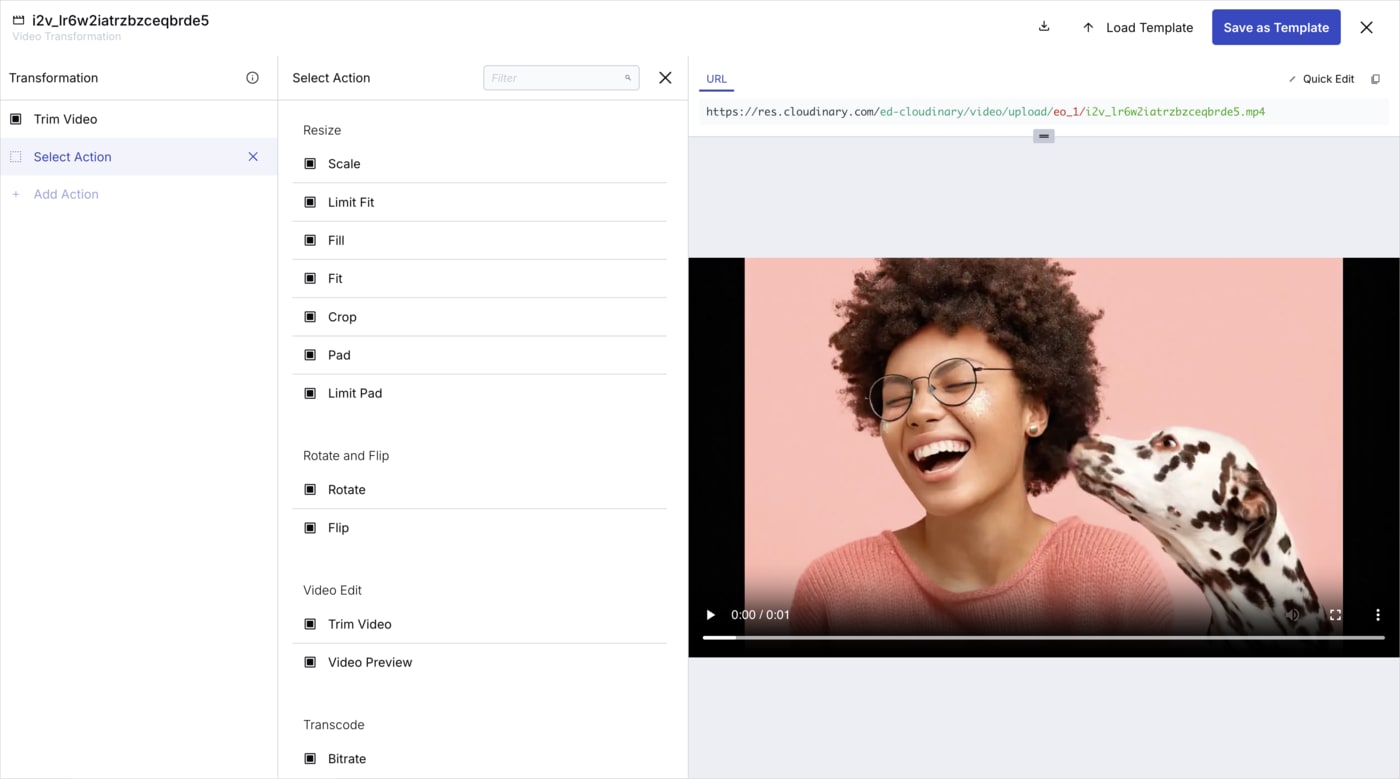Select the Flip action icon
The width and height of the screenshot is (1400, 779).
click(309, 527)
